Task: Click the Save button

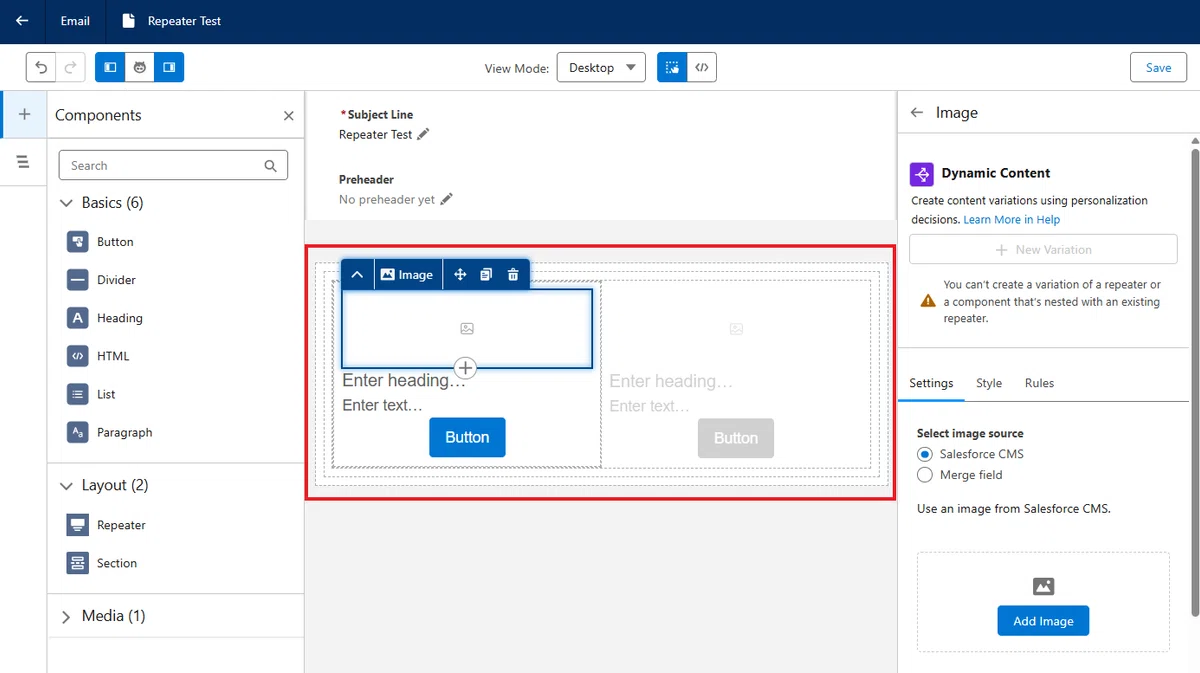Action: click(x=1158, y=67)
